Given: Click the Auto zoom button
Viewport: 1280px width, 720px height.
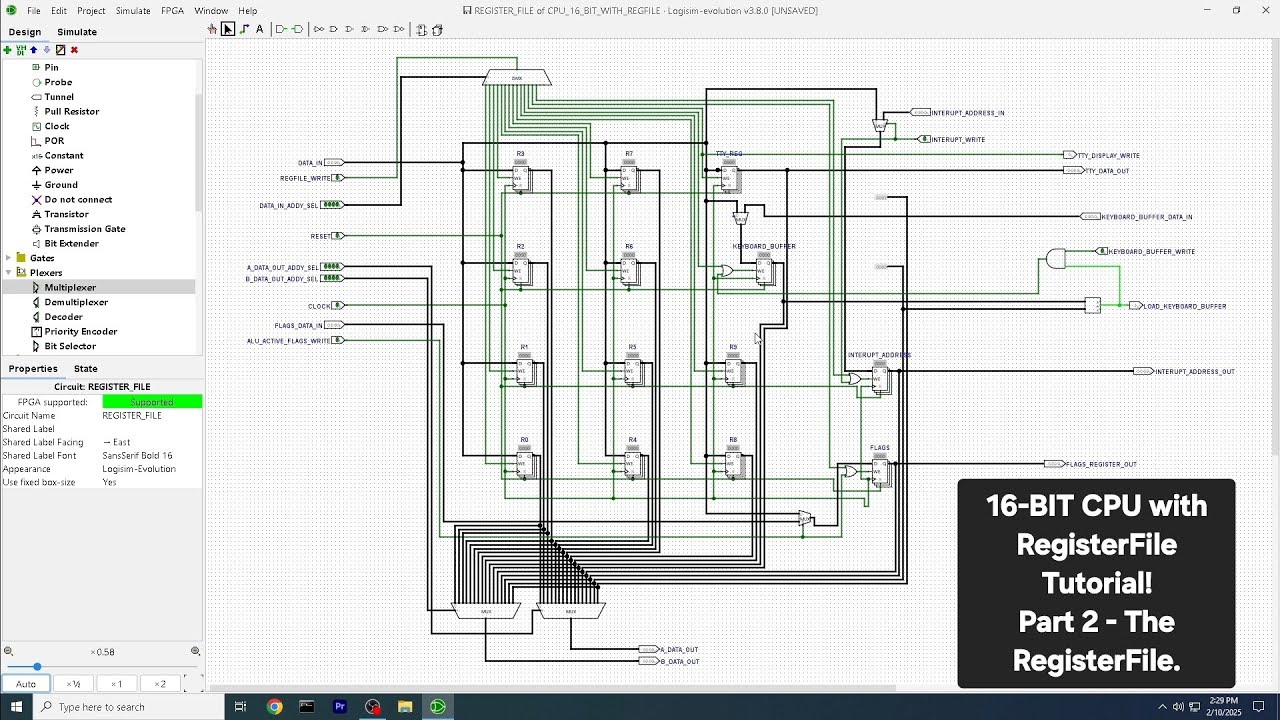Looking at the screenshot, I should (26, 684).
